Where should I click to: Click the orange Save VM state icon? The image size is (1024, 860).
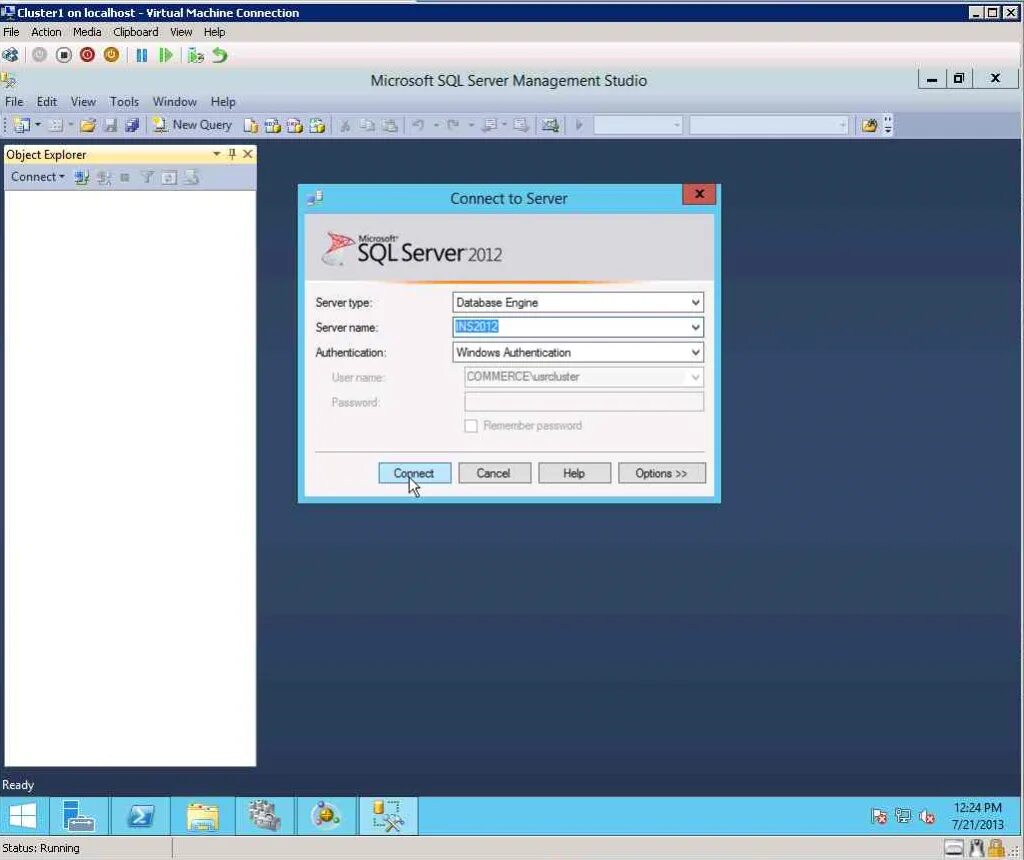[x=112, y=56]
